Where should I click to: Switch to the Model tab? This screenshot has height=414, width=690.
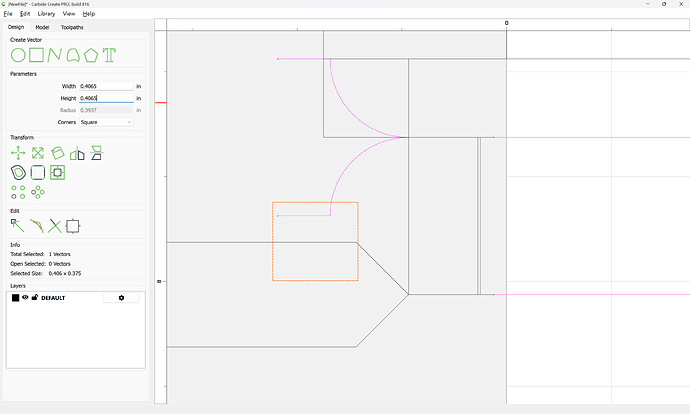pyautogui.click(x=42, y=27)
